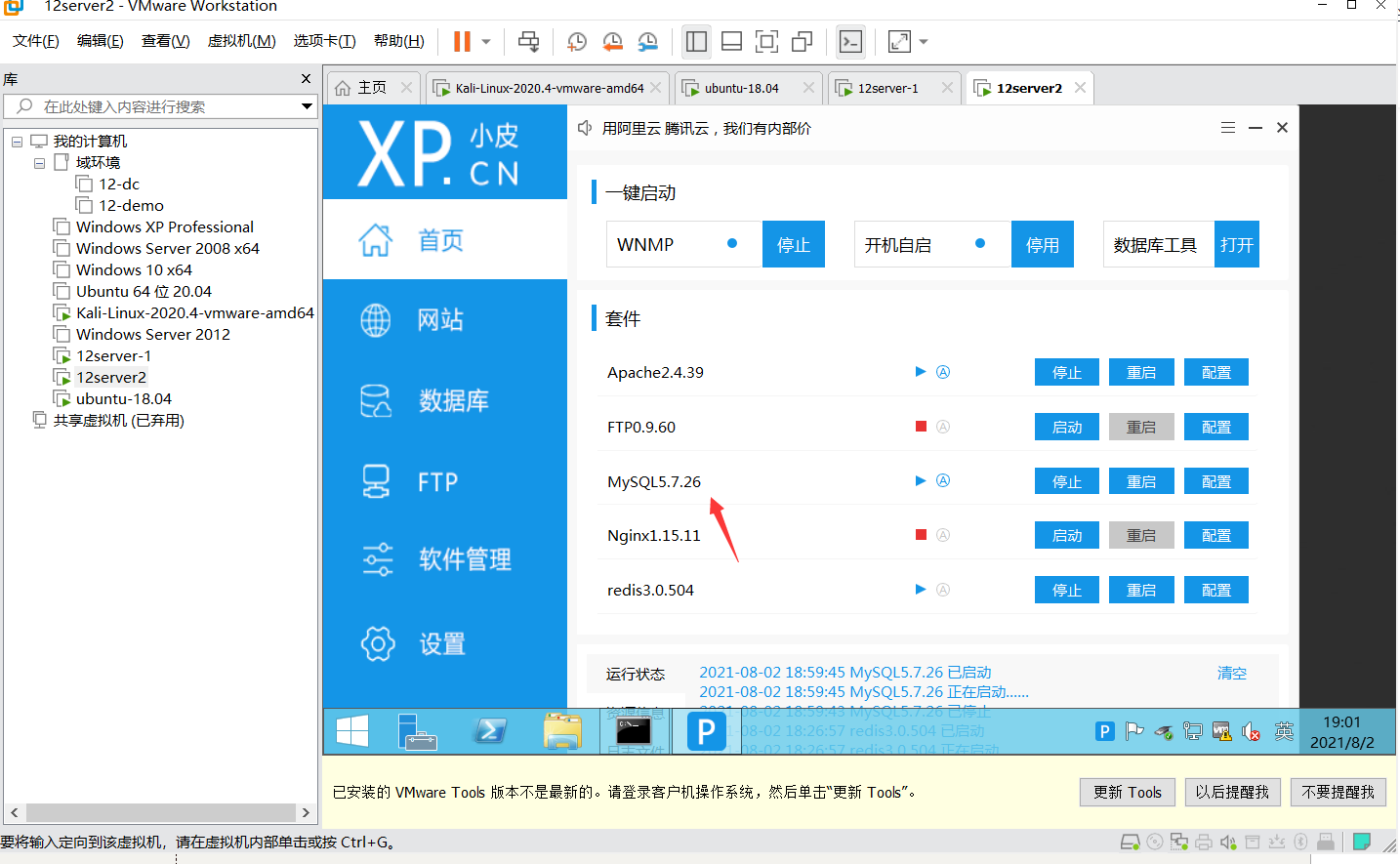This screenshot has width=1400, height=864.
Task: Open the 编辑(E) menu
Action: [100, 41]
